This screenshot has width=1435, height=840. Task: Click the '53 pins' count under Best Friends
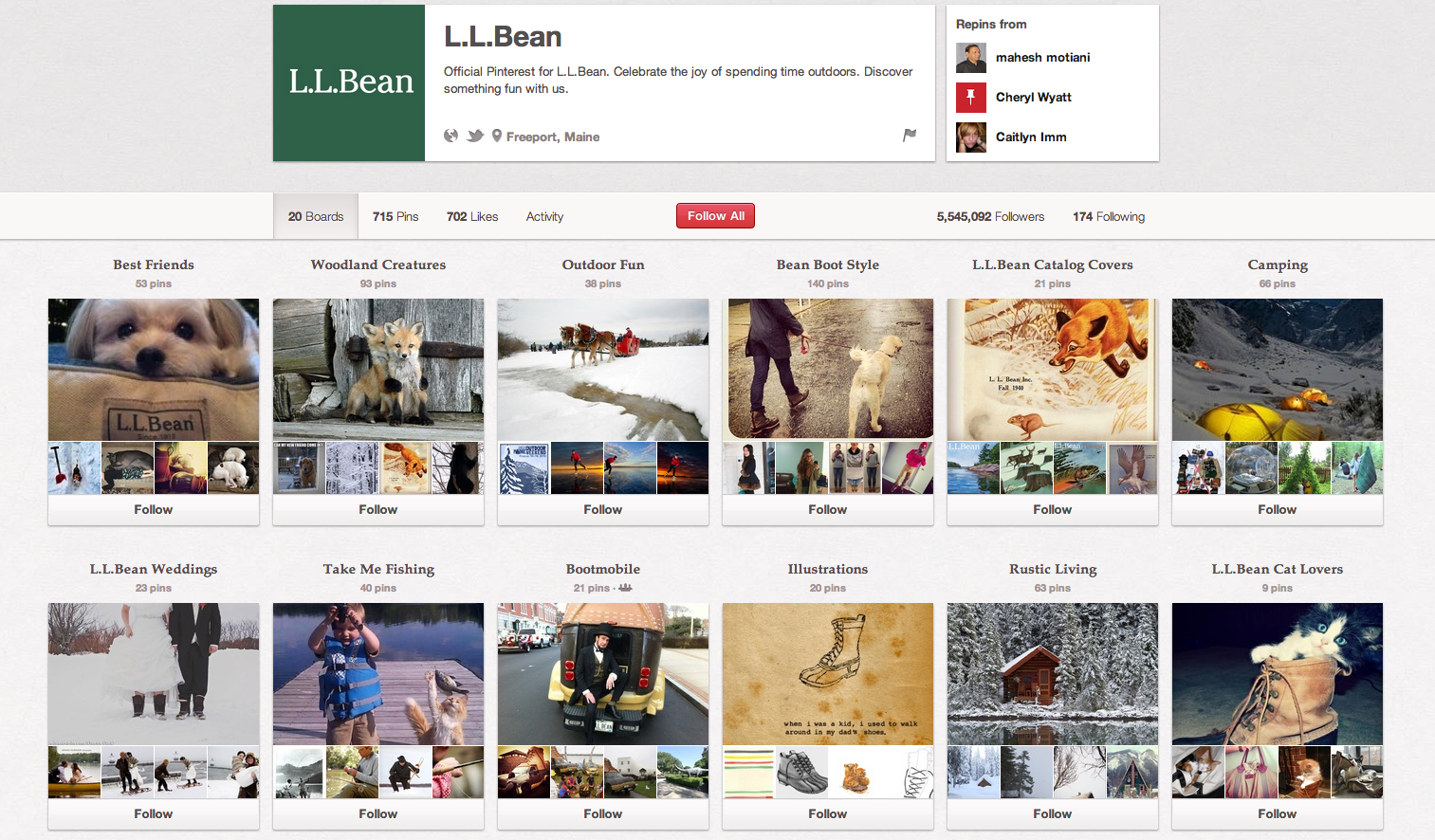coord(154,283)
